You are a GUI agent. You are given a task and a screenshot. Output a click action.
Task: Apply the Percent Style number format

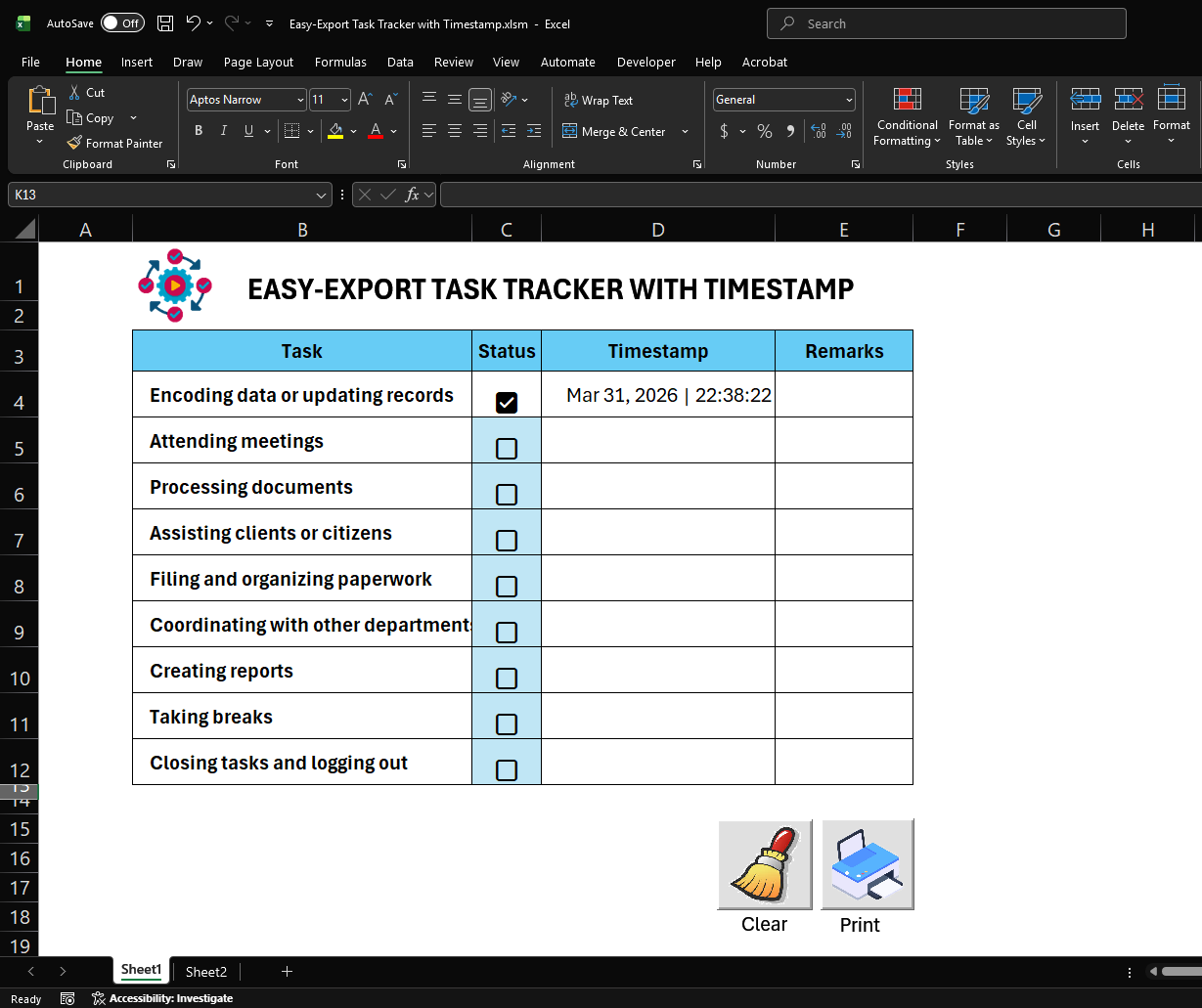coord(765,130)
